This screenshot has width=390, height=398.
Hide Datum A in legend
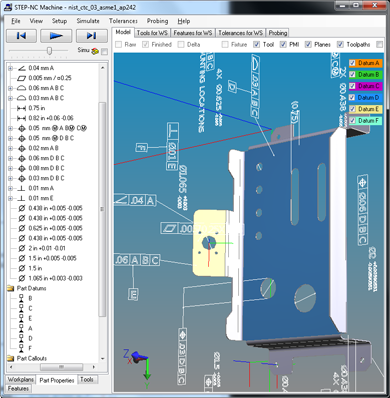352,63
